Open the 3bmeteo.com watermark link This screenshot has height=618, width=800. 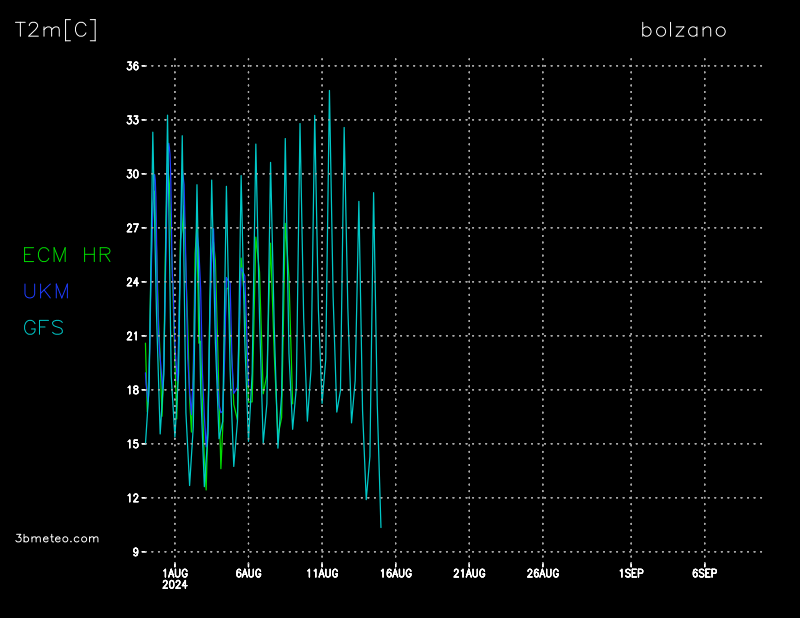[x=57, y=538]
